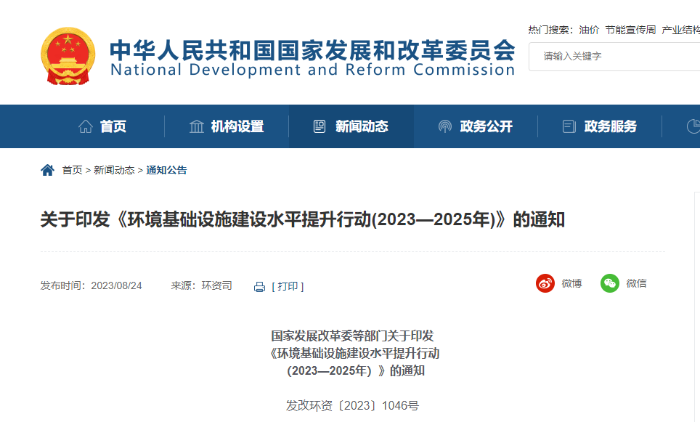Click the house icon beside 首页 in navbar
Image resolution: width=700 pixels, height=422 pixels.
(x=86, y=127)
